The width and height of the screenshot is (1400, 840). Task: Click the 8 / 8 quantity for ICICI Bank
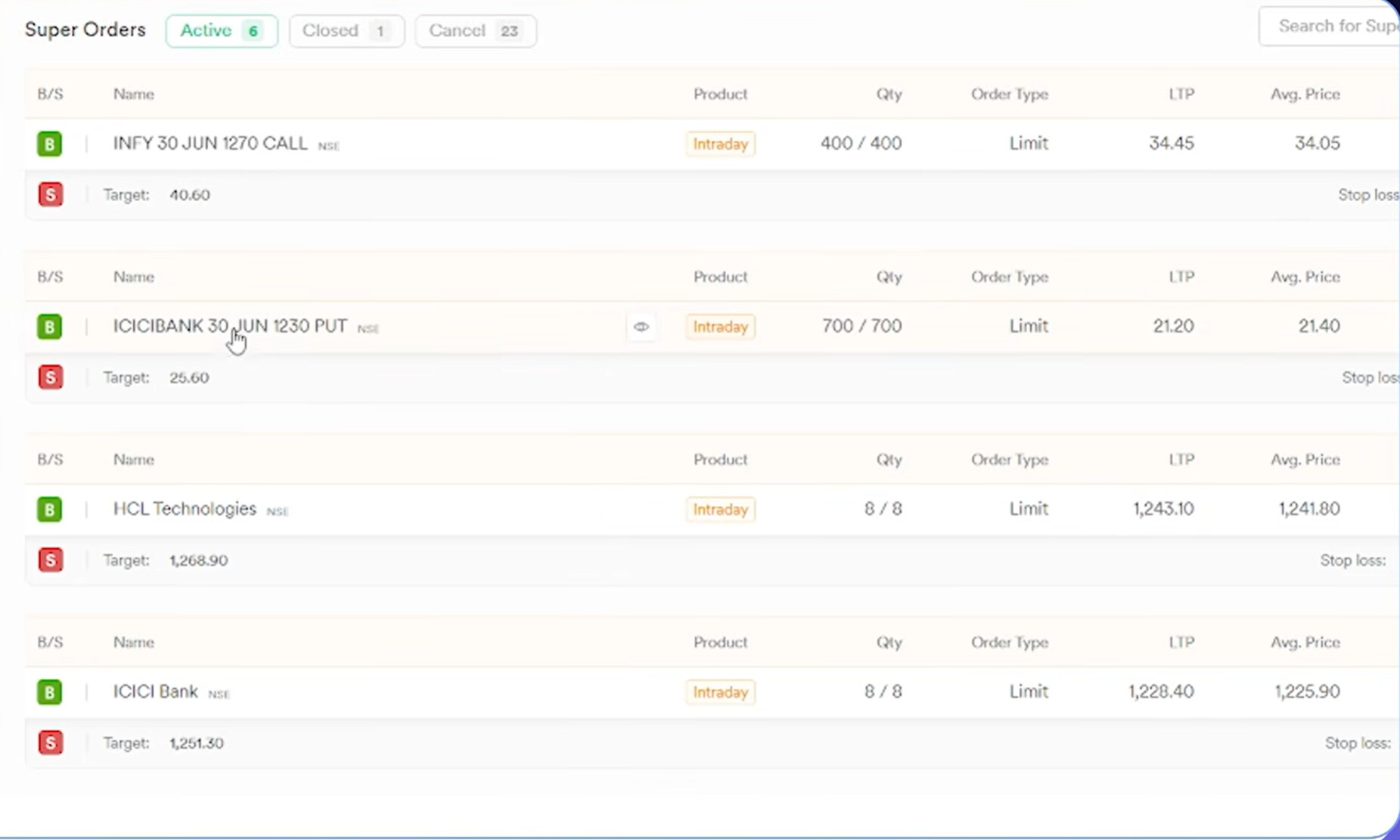coord(883,692)
